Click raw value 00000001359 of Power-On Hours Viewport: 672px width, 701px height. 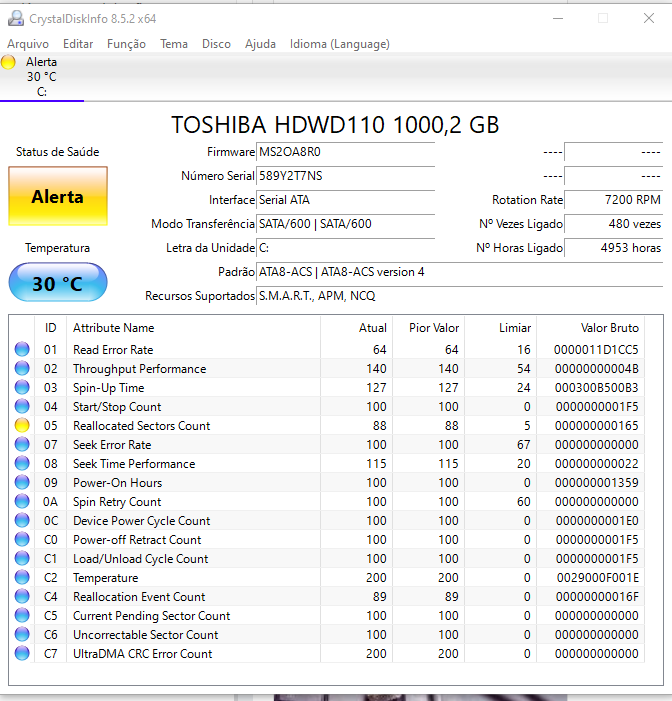pos(597,483)
